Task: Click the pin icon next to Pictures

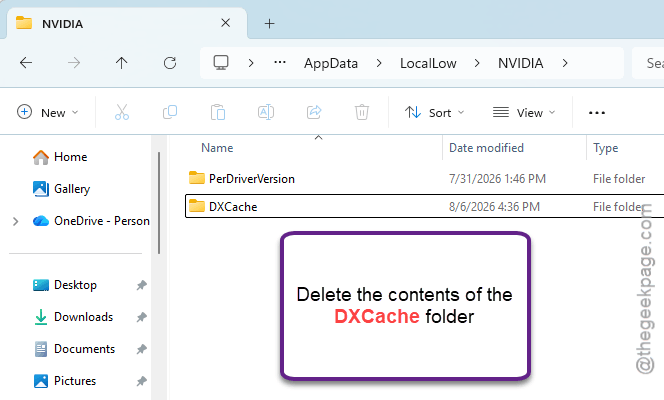Action: click(x=141, y=381)
